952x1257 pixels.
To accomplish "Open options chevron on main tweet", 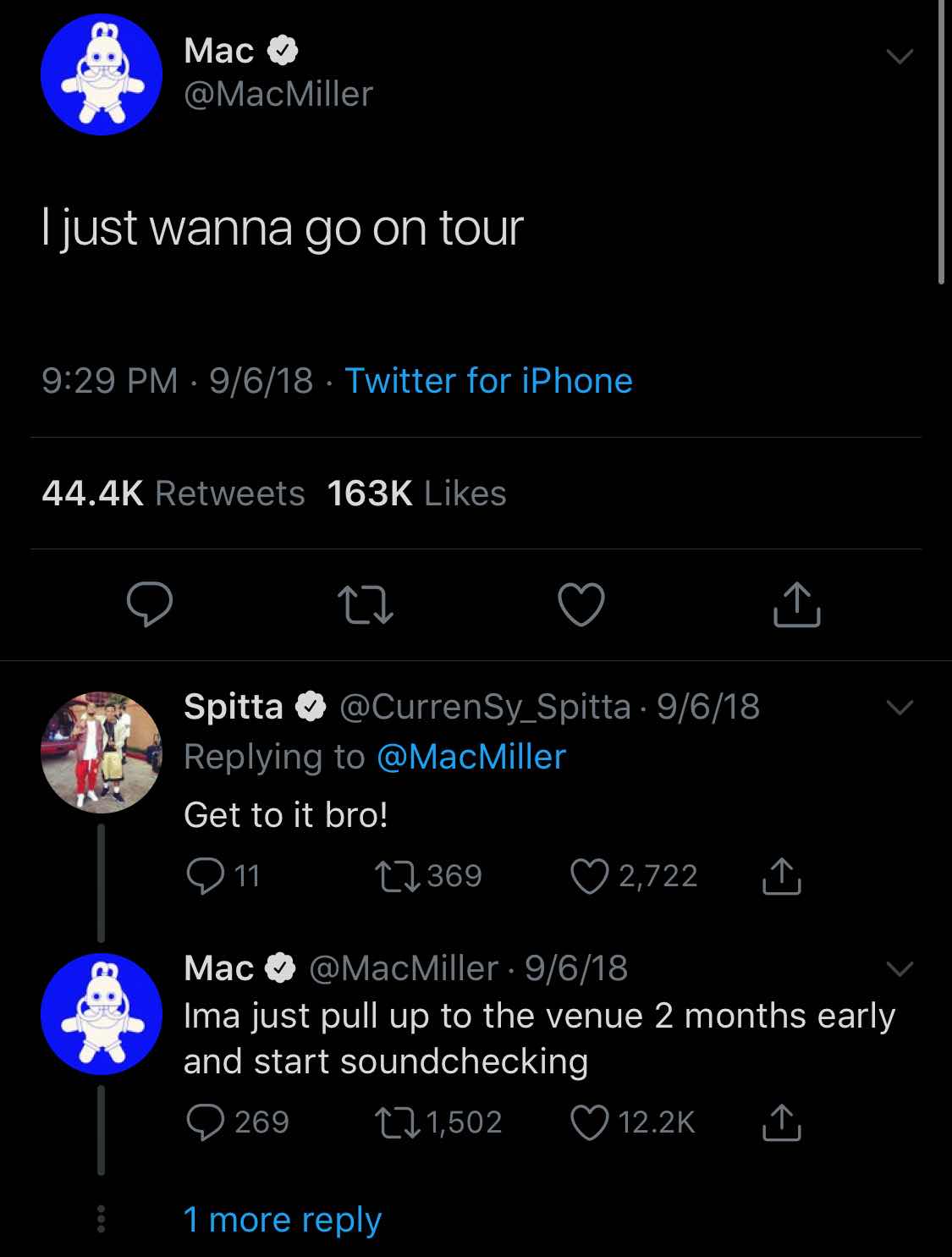I will 899,57.
